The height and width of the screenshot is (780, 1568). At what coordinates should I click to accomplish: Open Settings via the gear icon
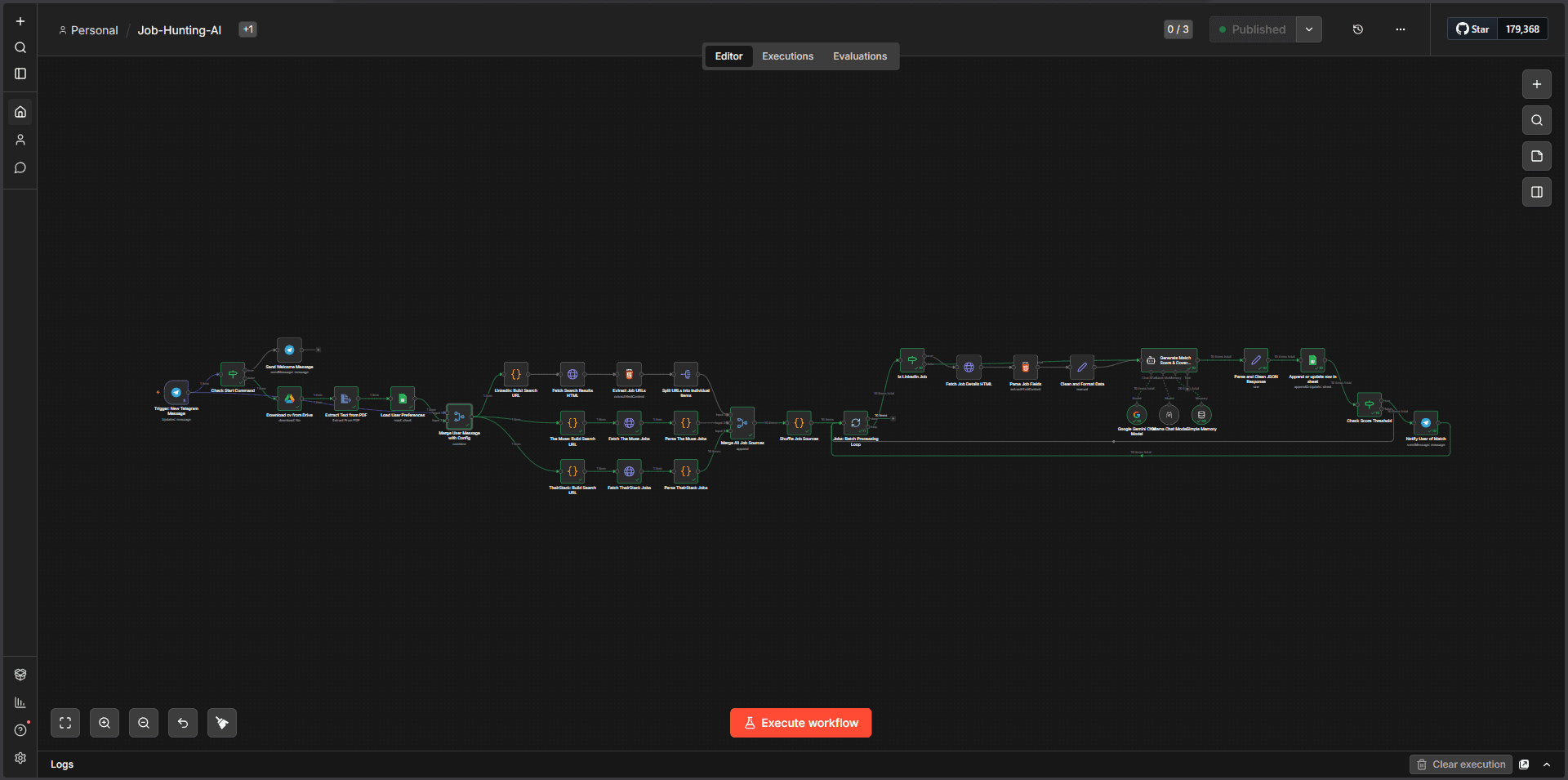tap(20, 758)
